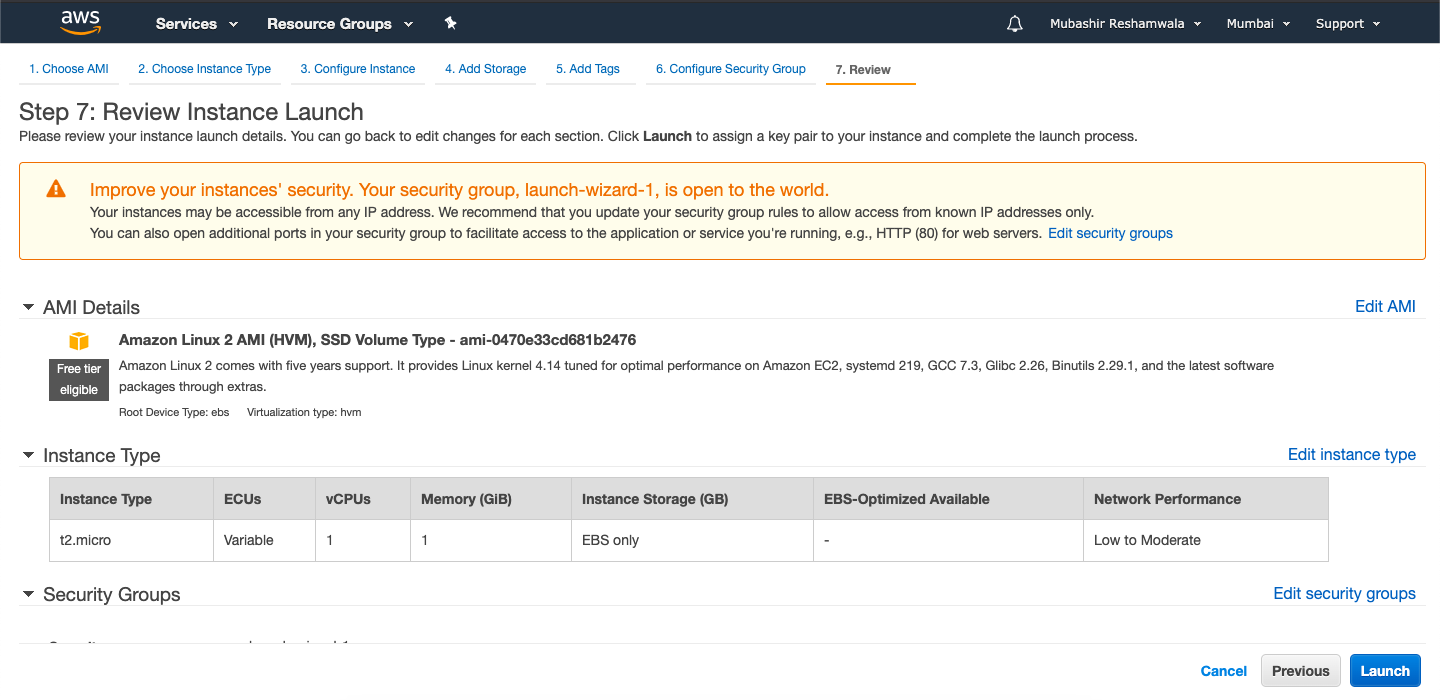
Task: Click the Low to Moderate network cell
Action: click(x=1205, y=540)
